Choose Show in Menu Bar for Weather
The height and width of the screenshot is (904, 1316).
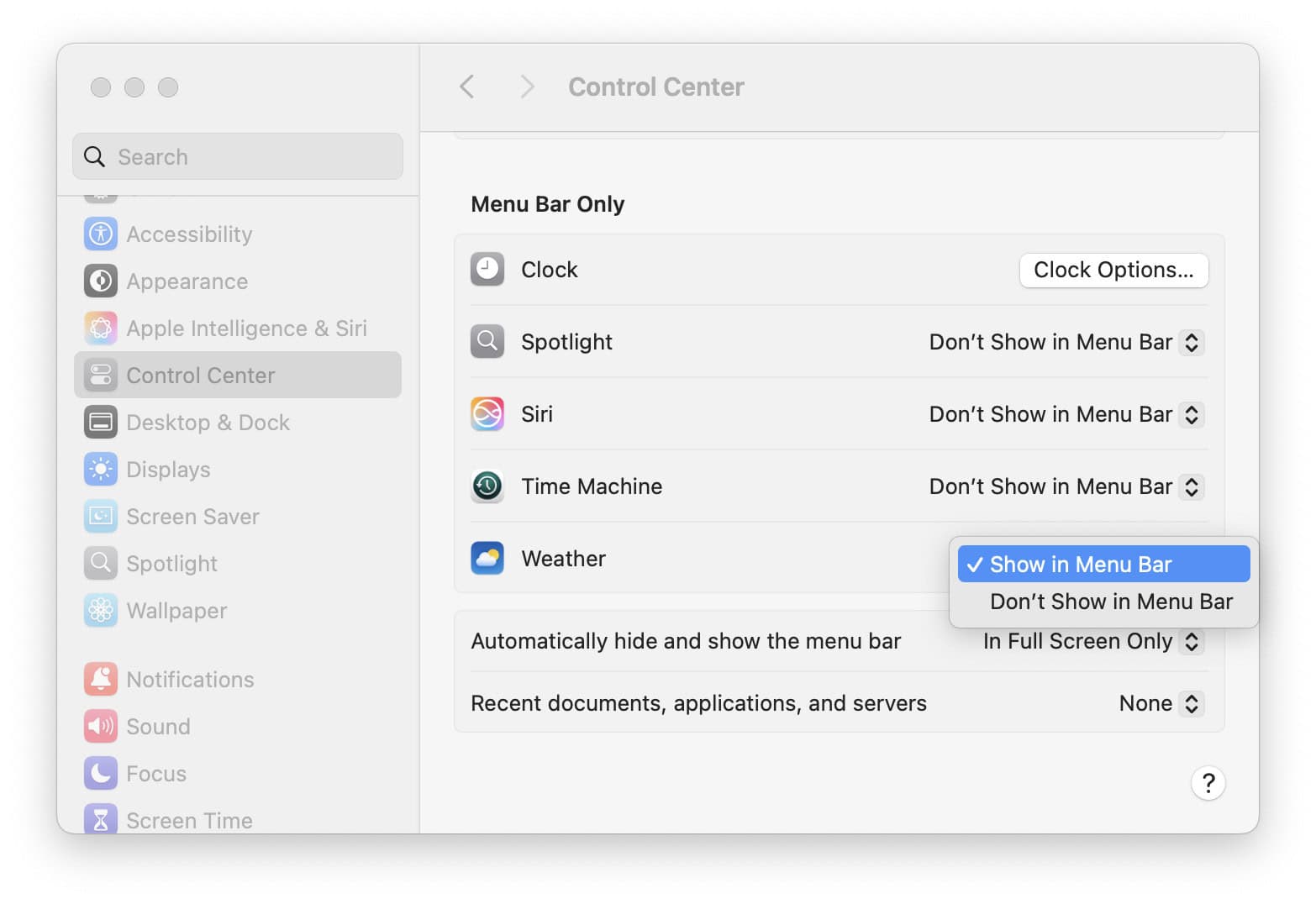1103,565
